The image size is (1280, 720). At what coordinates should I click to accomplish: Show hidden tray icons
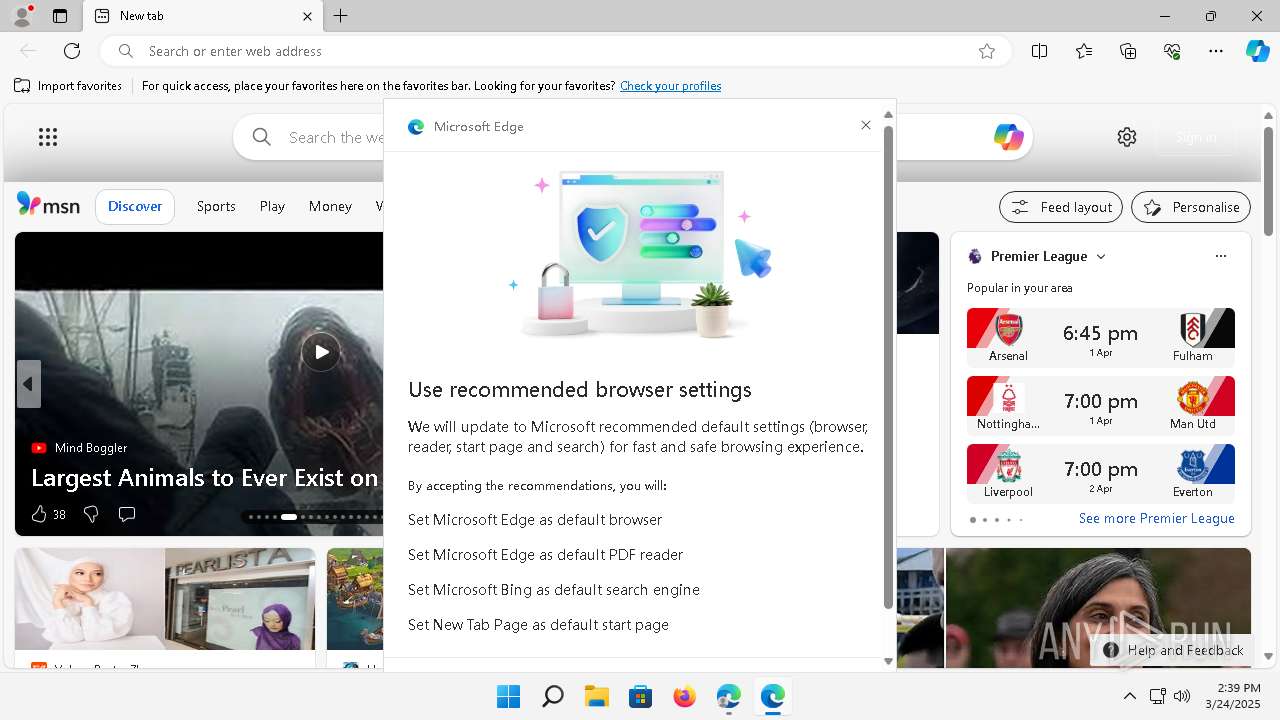(1130, 696)
